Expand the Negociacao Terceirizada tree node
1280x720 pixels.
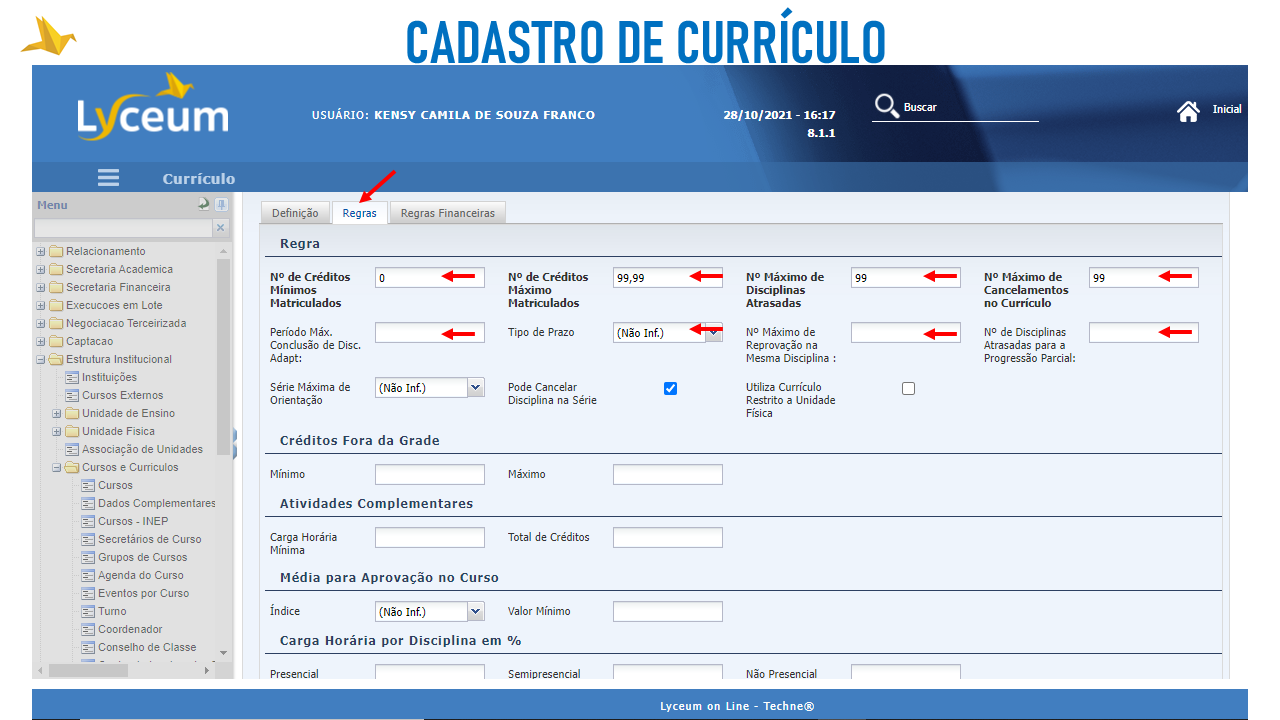coord(41,324)
